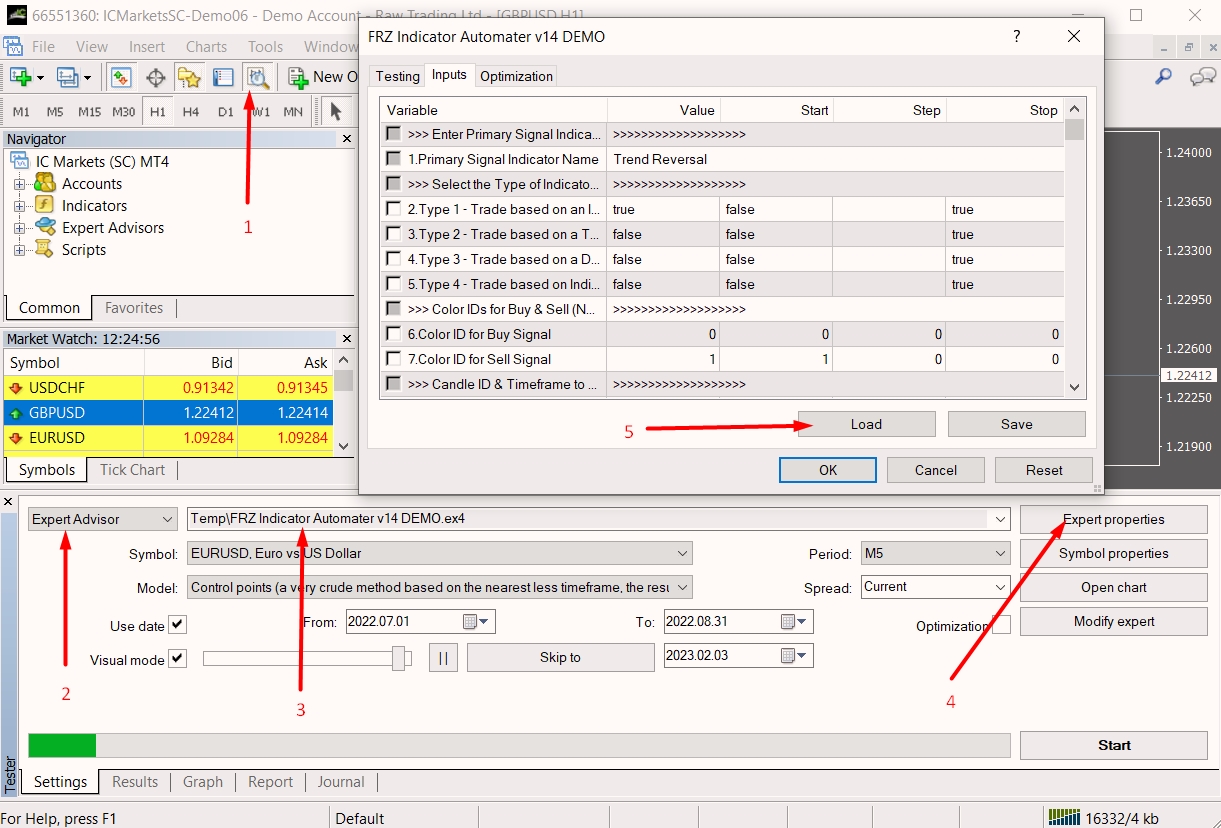Click the Scripts icon in Navigator
The width and height of the screenshot is (1221, 828).
pyautogui.click(x=45, y=249)
